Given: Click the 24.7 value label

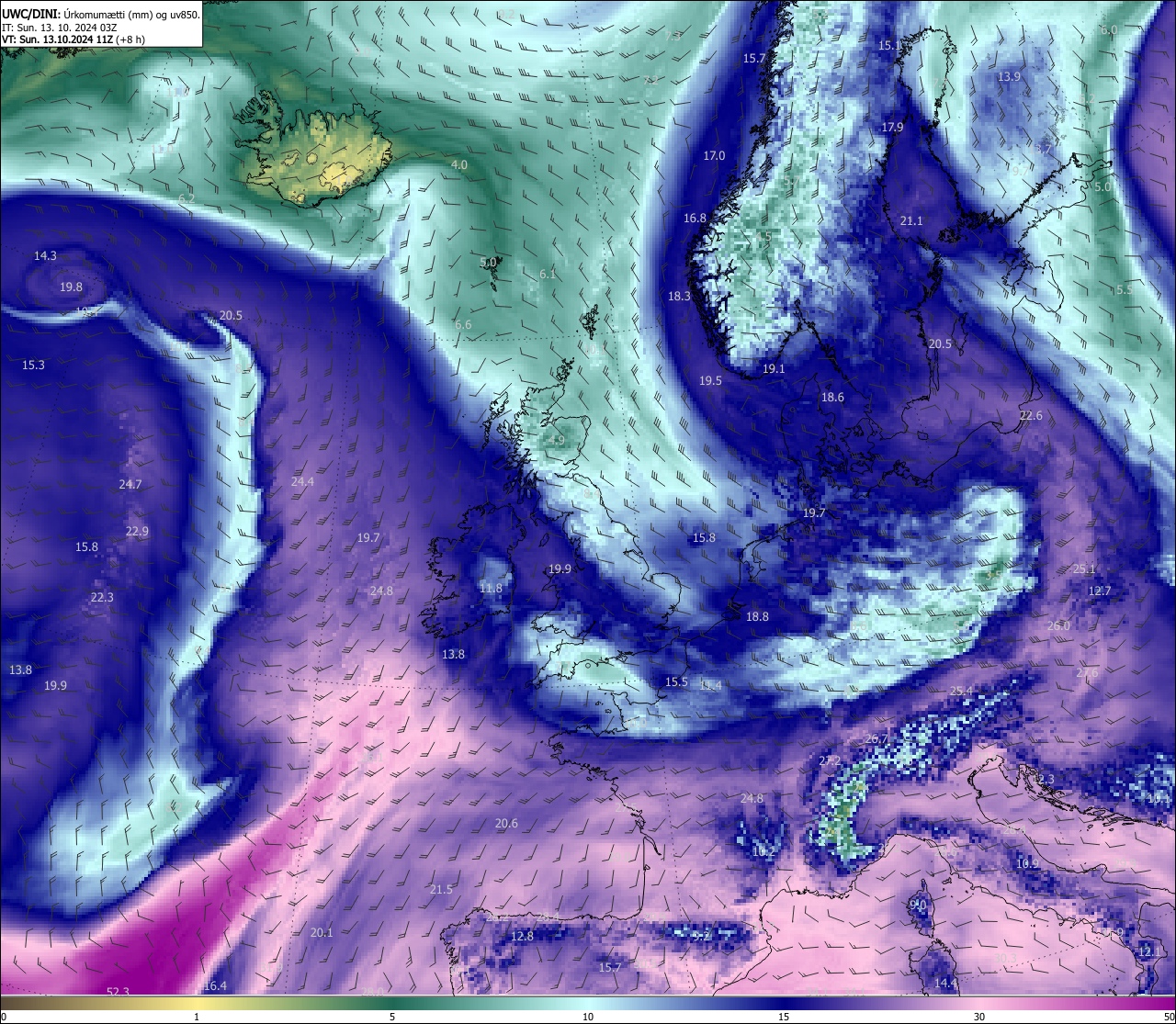Looking at the screenshot, I should (130, 485).
